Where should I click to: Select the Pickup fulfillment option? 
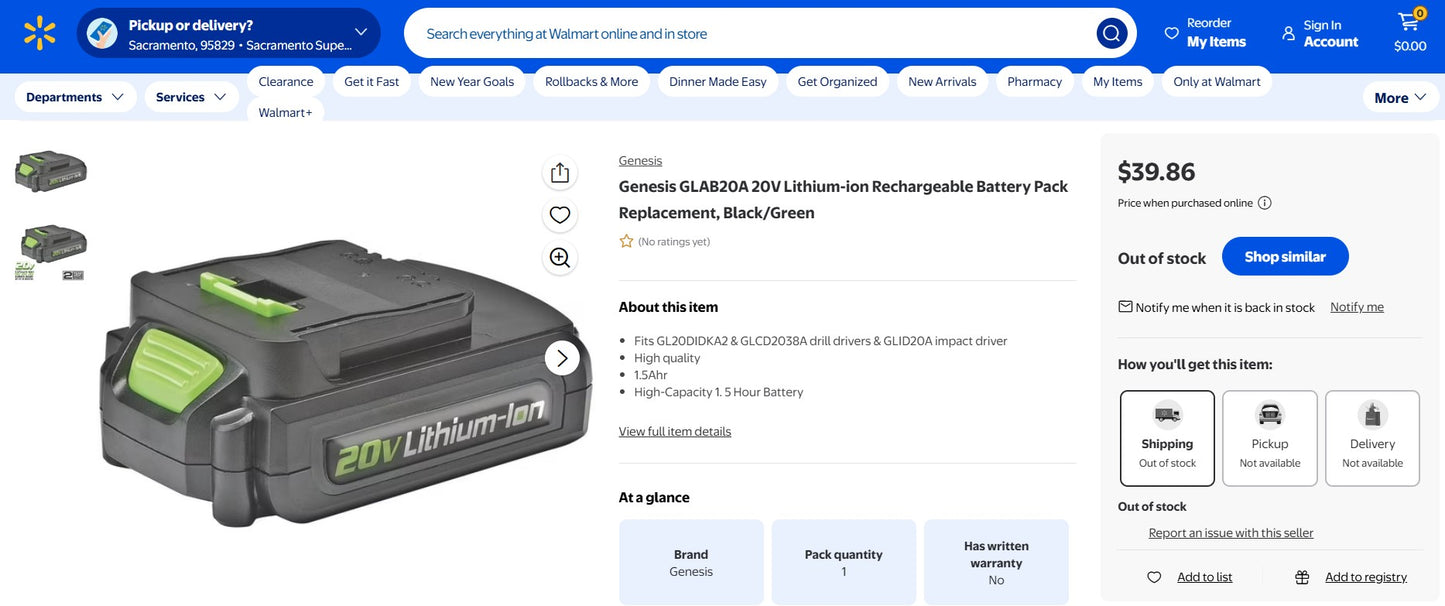click(1269, 437)
